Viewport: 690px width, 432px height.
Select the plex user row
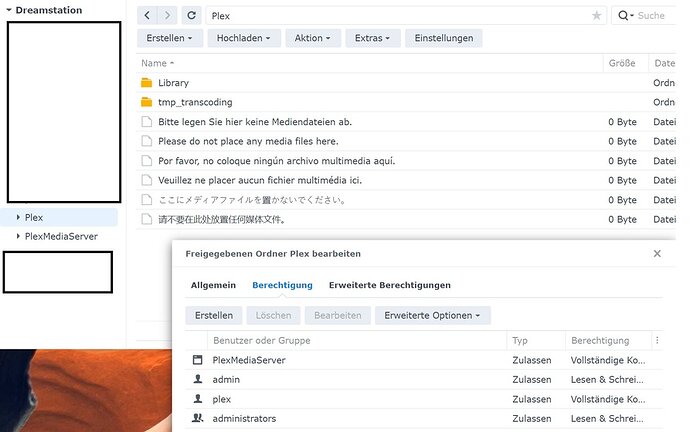(424, 399)
